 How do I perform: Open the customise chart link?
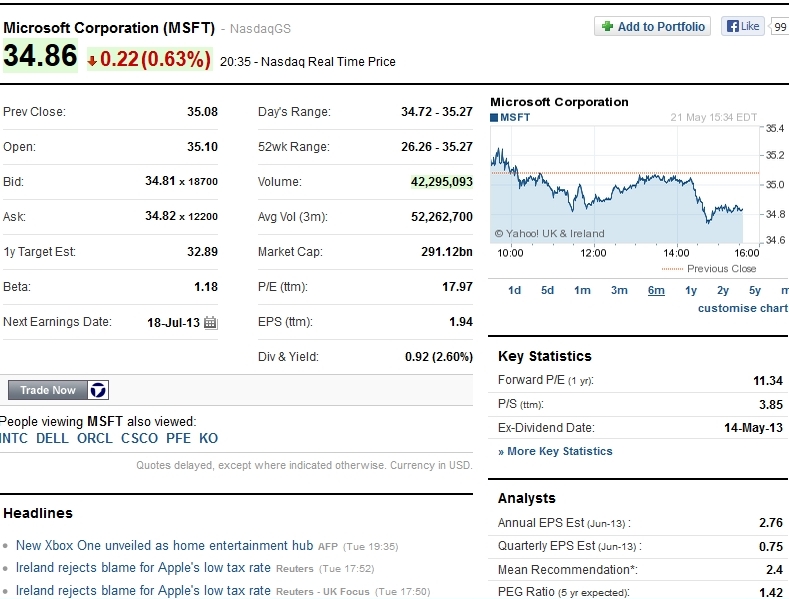[x=743, y=308]
